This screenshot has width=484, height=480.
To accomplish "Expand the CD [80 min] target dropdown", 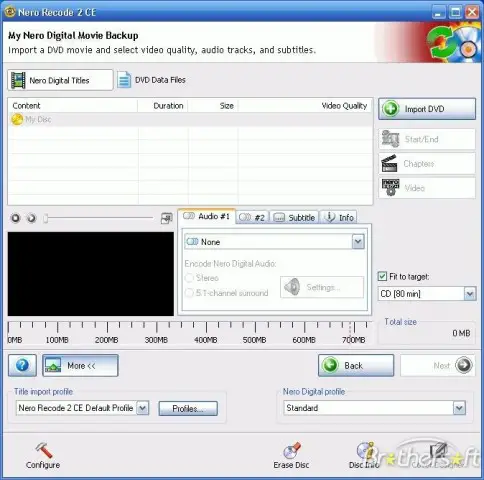I will pyautogui.click(x=470, y=294).
